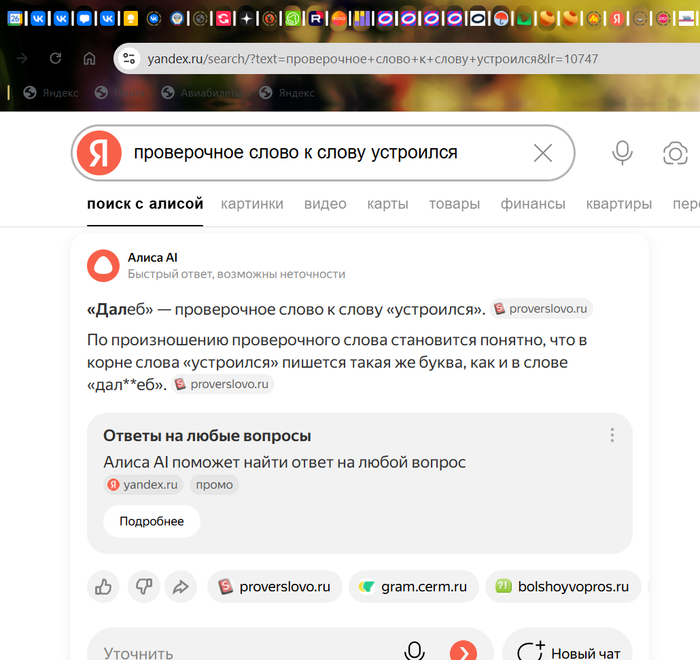Clear the search query with X
Image resolution: width=700 pixels, height=660 pixels.
(x=543, y=153)
